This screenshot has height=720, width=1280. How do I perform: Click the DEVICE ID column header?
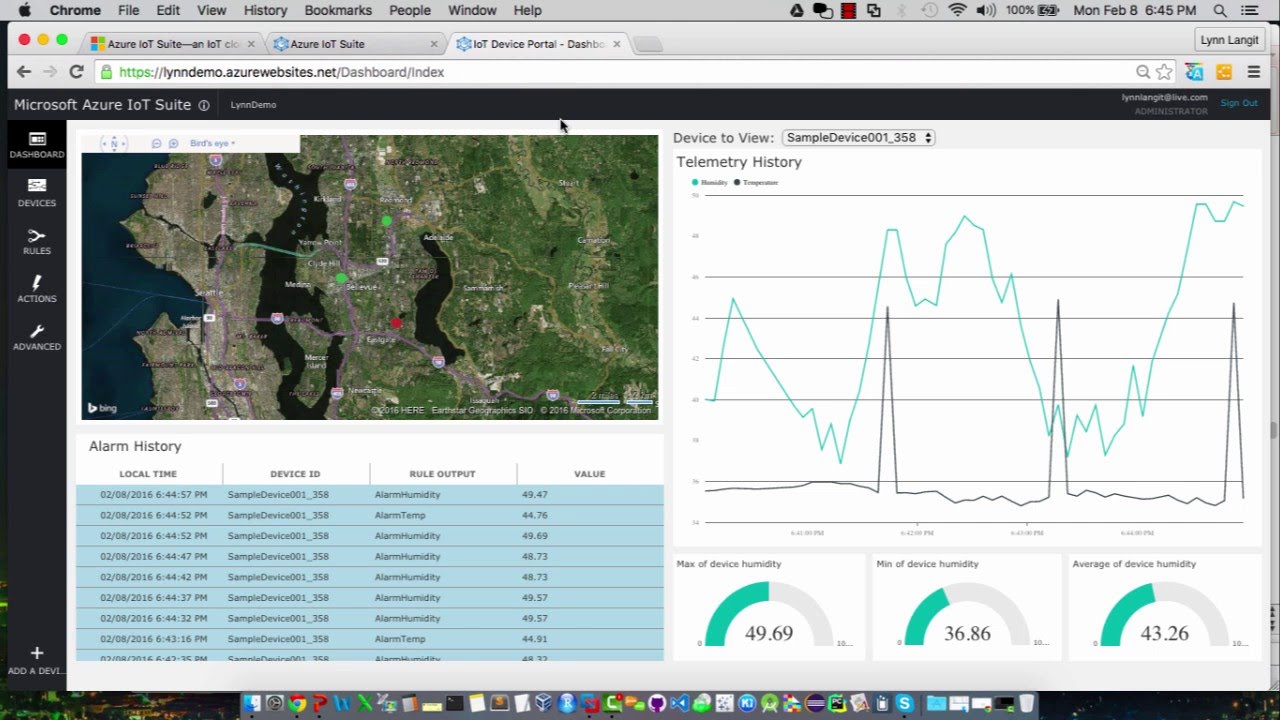click(x=295, y=474)
